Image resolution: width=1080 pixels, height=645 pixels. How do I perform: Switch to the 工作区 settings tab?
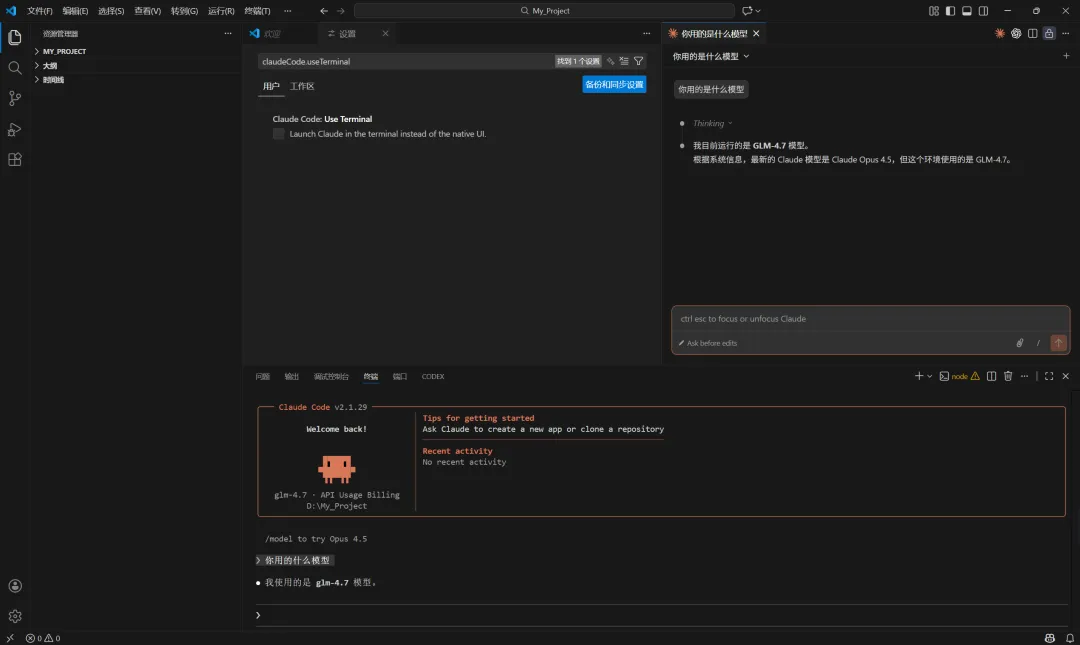302,86
